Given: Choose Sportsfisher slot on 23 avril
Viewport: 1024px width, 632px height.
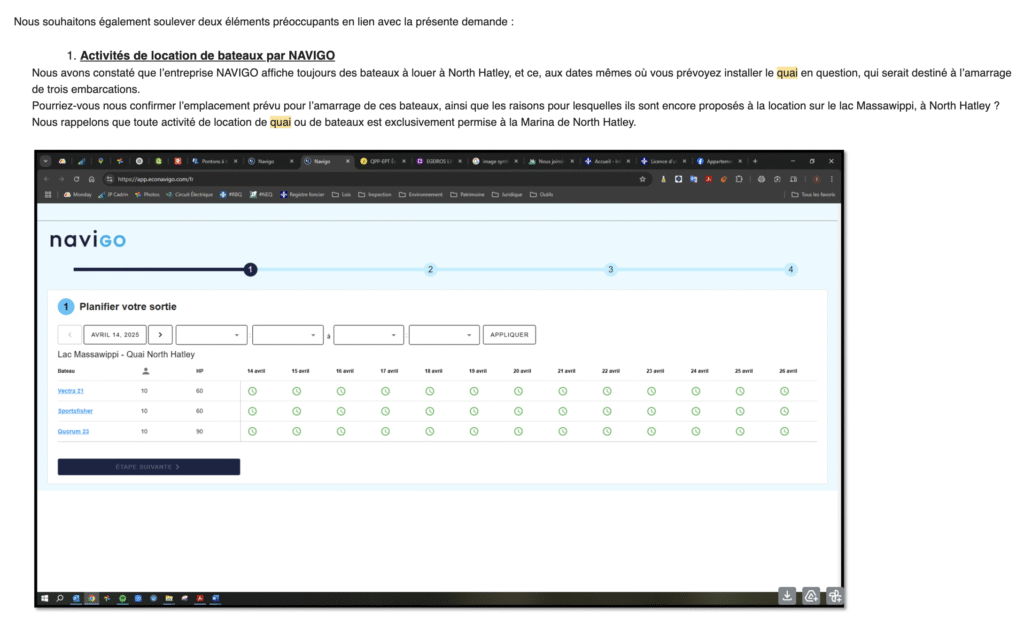Looking at the screenshot, I should coord(651,411).
